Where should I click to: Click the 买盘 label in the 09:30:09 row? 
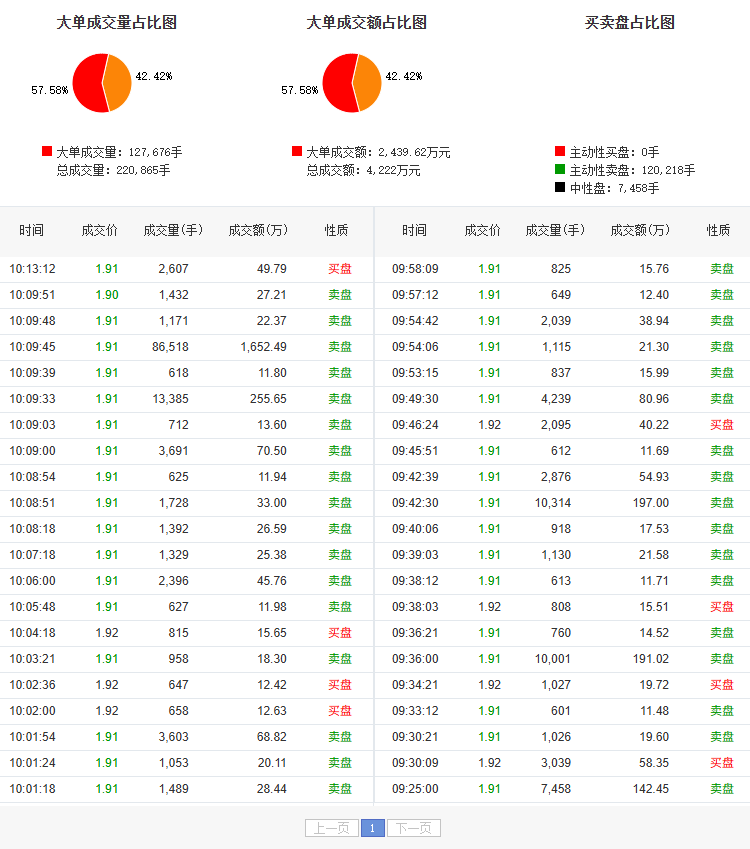[722, 763]
